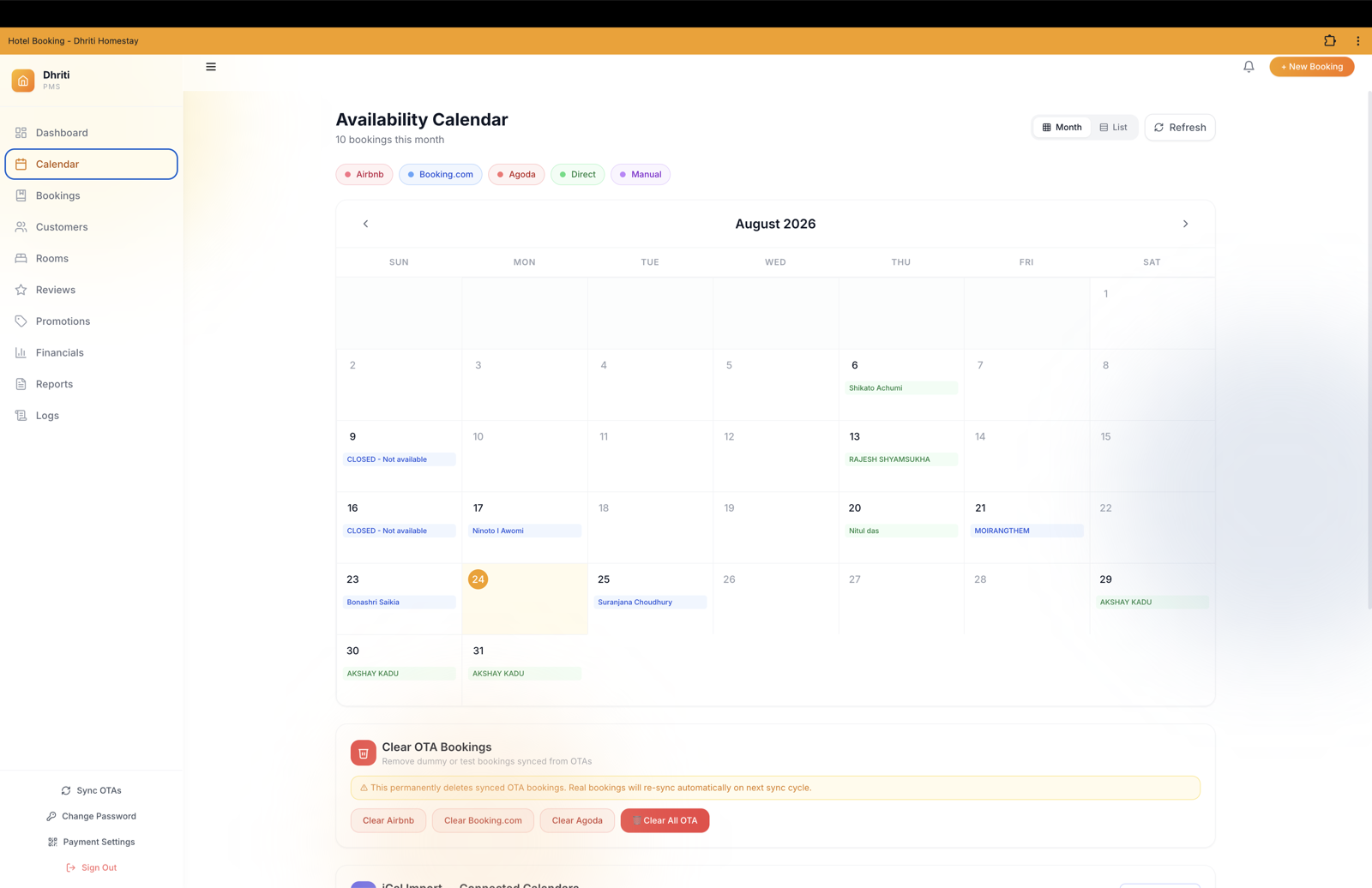Open AKSHAY KADU booking on August 31

click(x=525, y=674)
